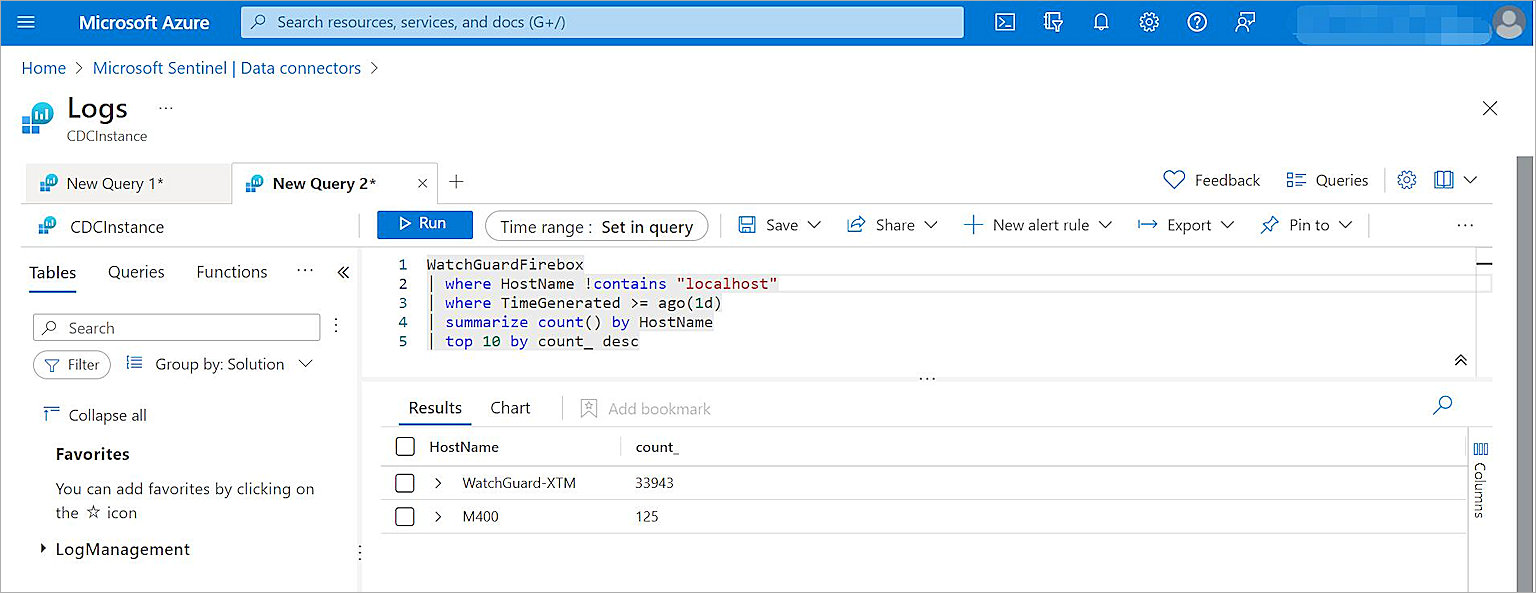
Task: Go to Home via breadcrumb link
Action: pos(43,67)
